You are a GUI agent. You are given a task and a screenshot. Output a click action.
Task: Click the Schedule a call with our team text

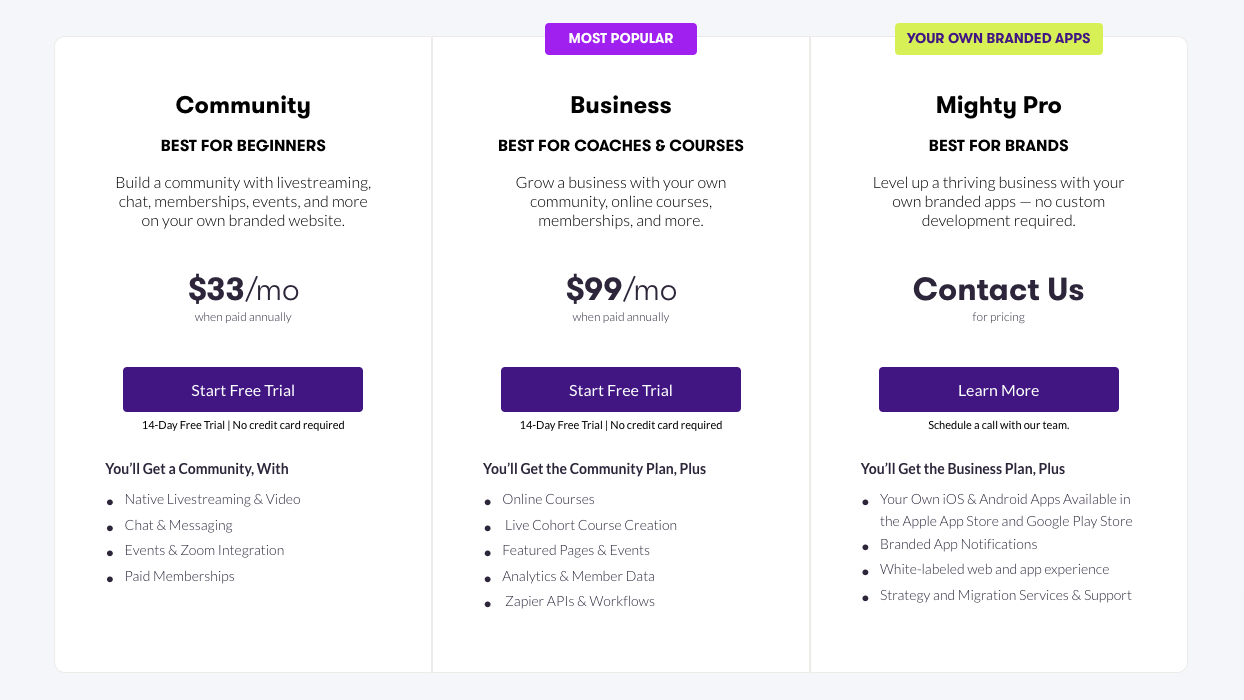point(998,424)
